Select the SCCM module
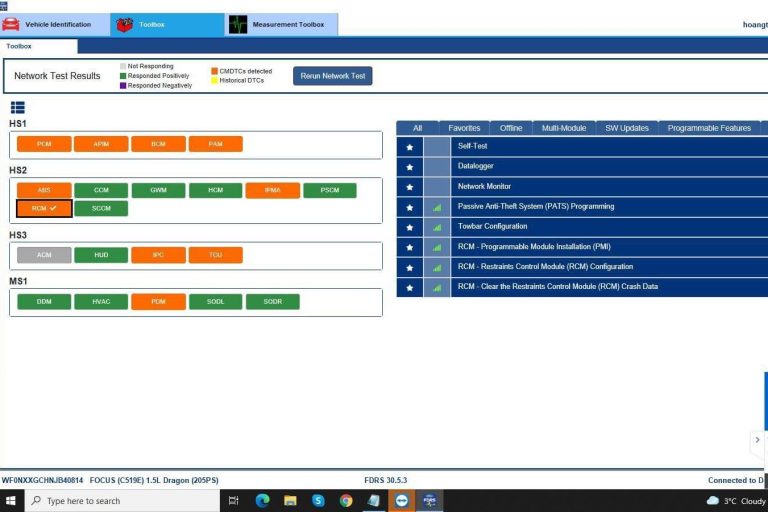This screenshot has width=768, height=512. 101,208
